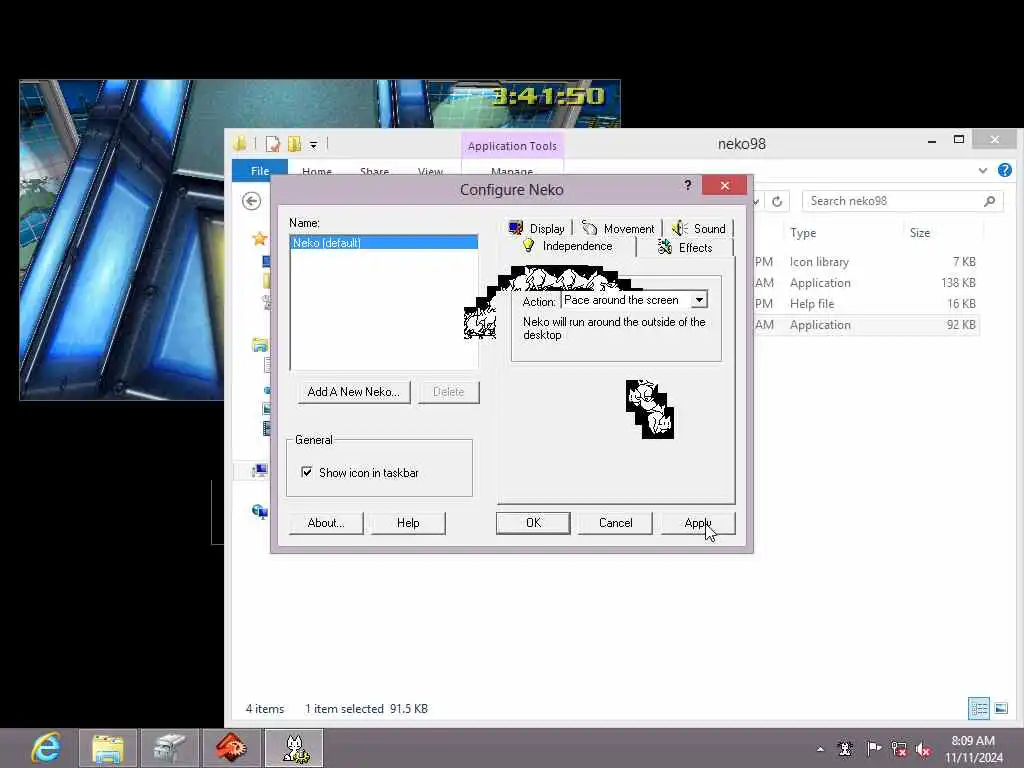
Task: Switch to details view icon
Action: (x=978, y=709)
